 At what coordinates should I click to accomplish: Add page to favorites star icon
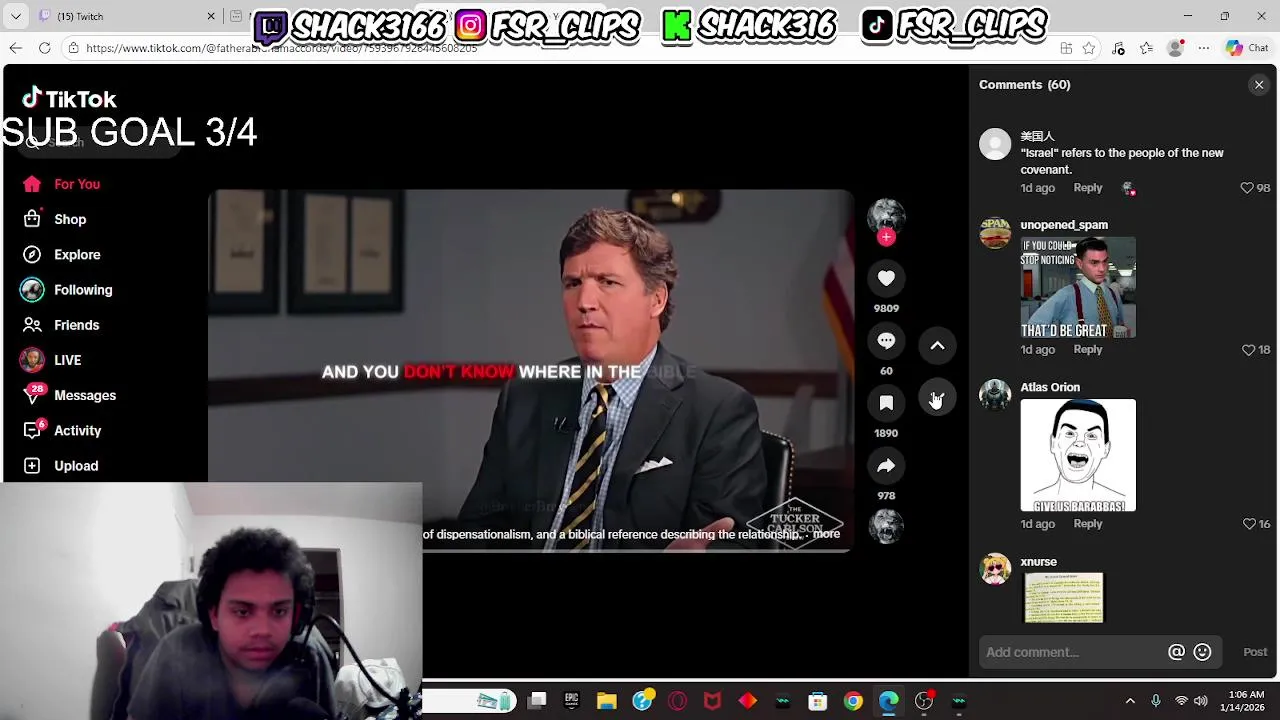coord(1089,48)
